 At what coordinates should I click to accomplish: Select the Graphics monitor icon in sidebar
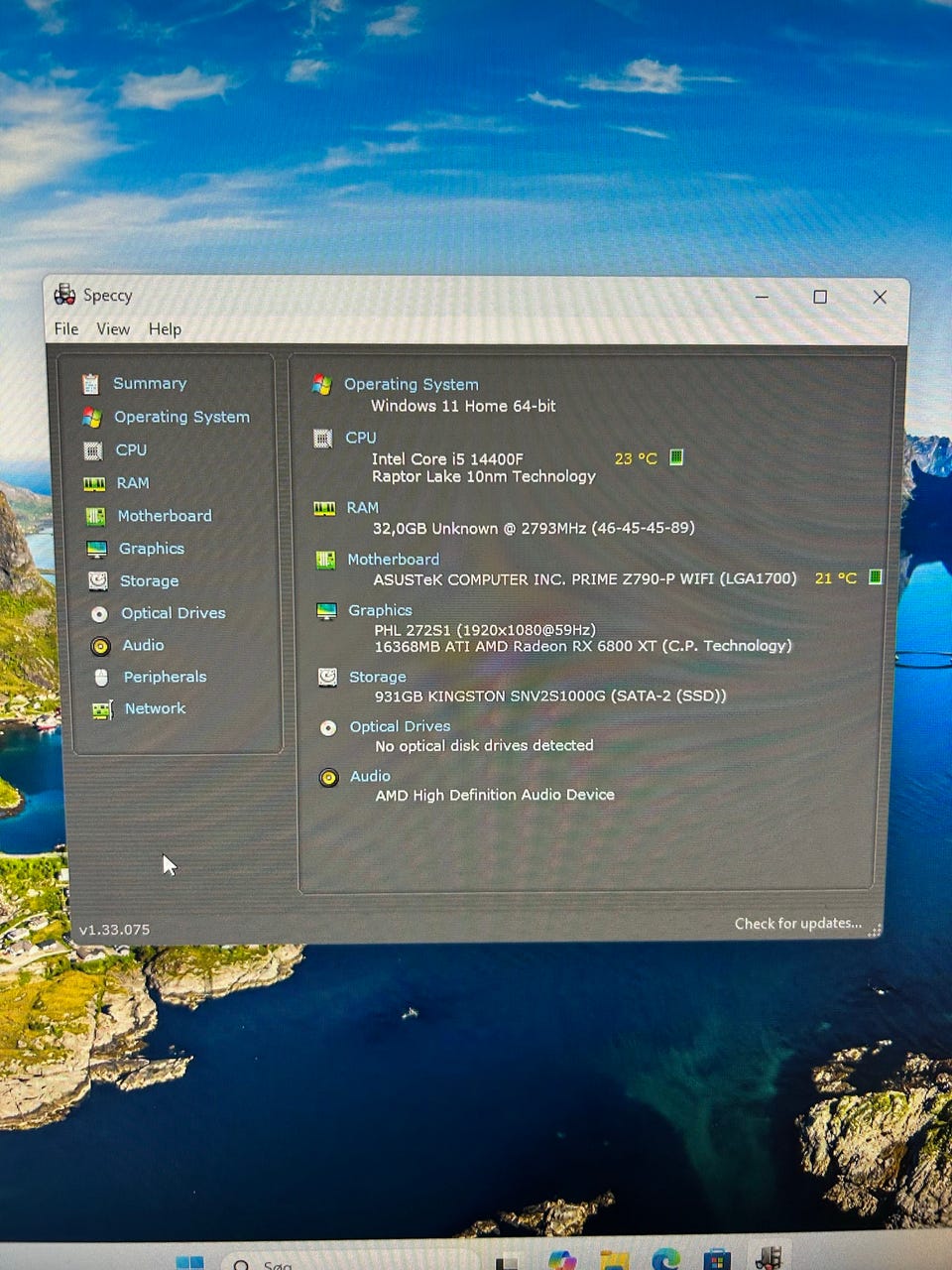click(96, 549)
